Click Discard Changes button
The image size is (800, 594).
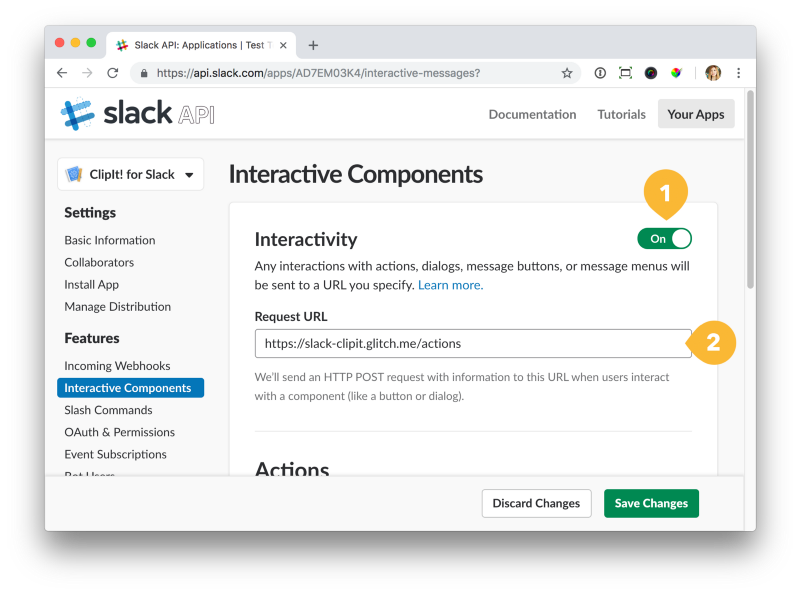pyautogui.click(x=536, y=503)
